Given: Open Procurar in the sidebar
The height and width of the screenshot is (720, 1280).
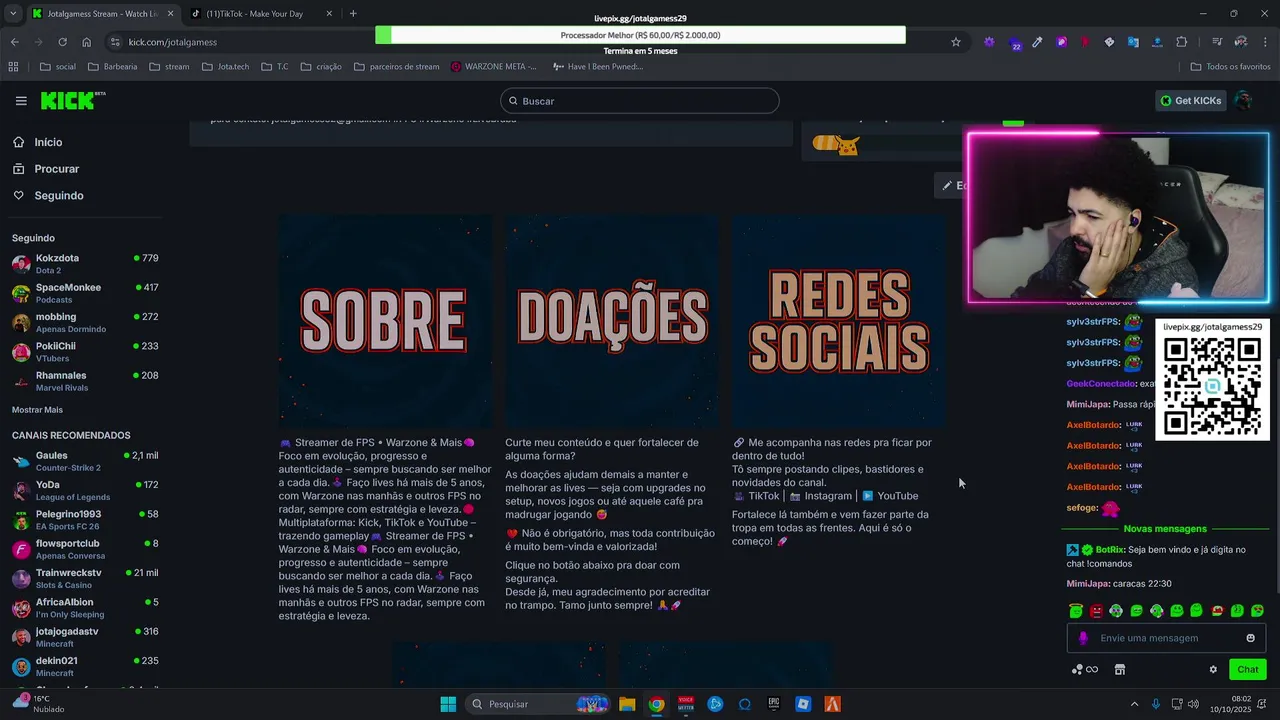Looking at the screenshot, I should (x=56, y=169).
